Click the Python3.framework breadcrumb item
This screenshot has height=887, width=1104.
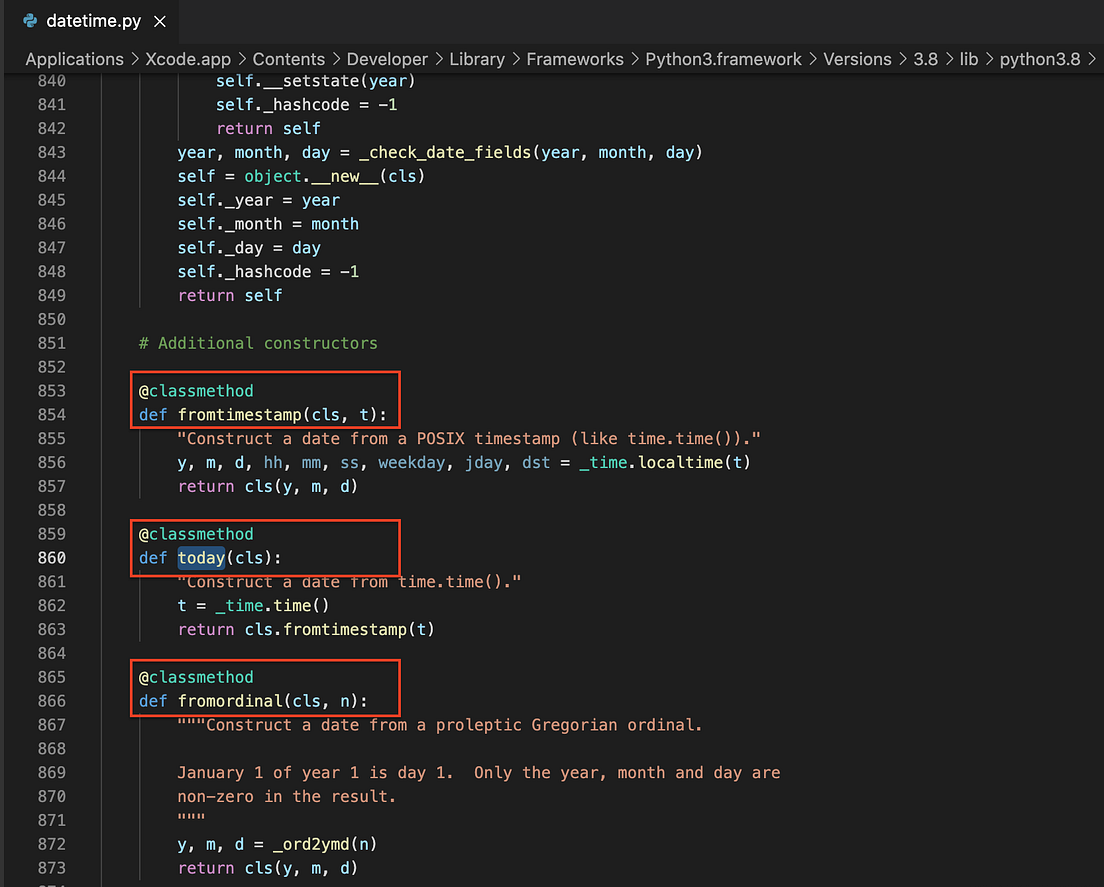(x=723, y=59)
